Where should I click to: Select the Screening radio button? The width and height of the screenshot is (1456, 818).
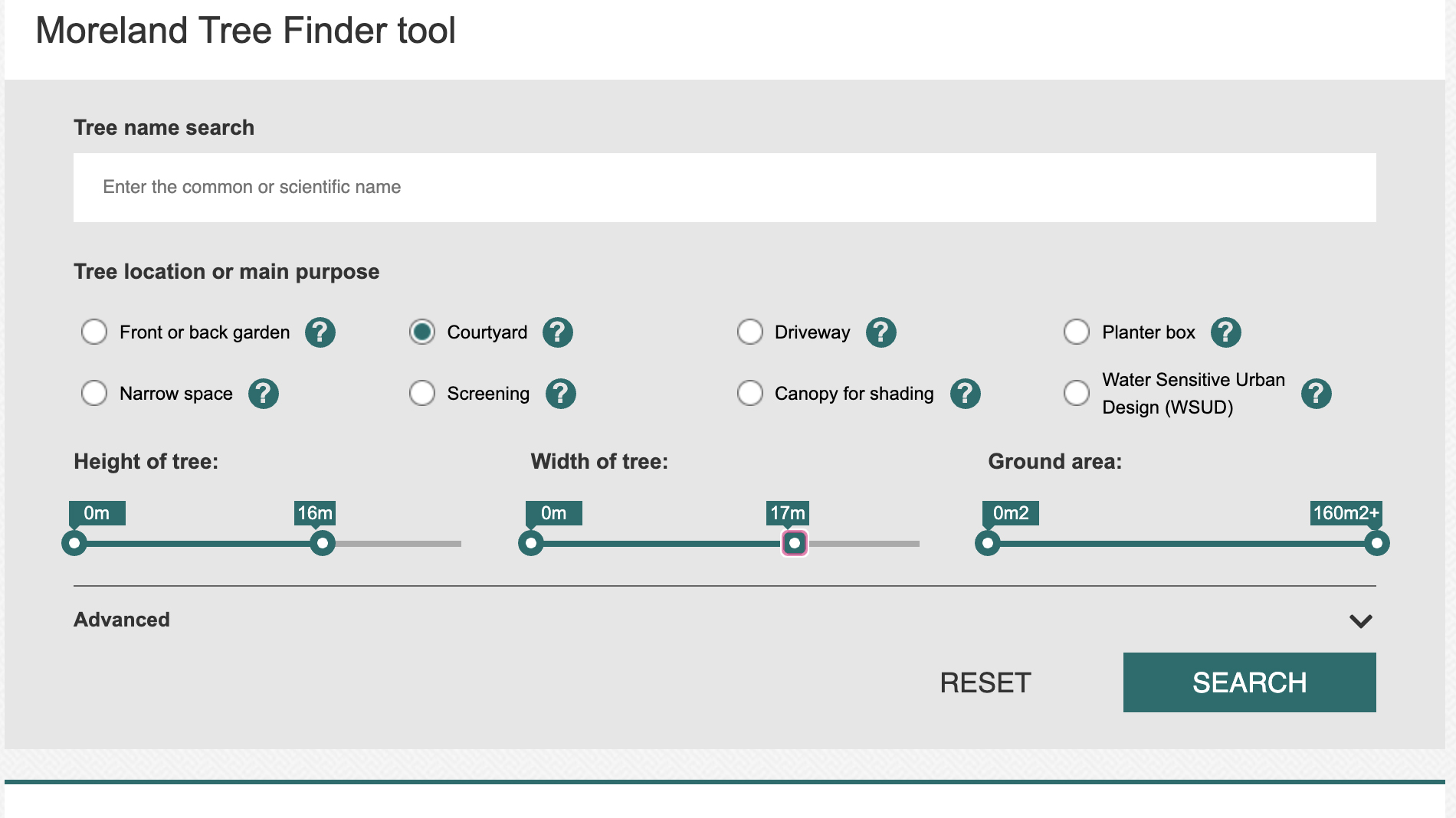422,393
